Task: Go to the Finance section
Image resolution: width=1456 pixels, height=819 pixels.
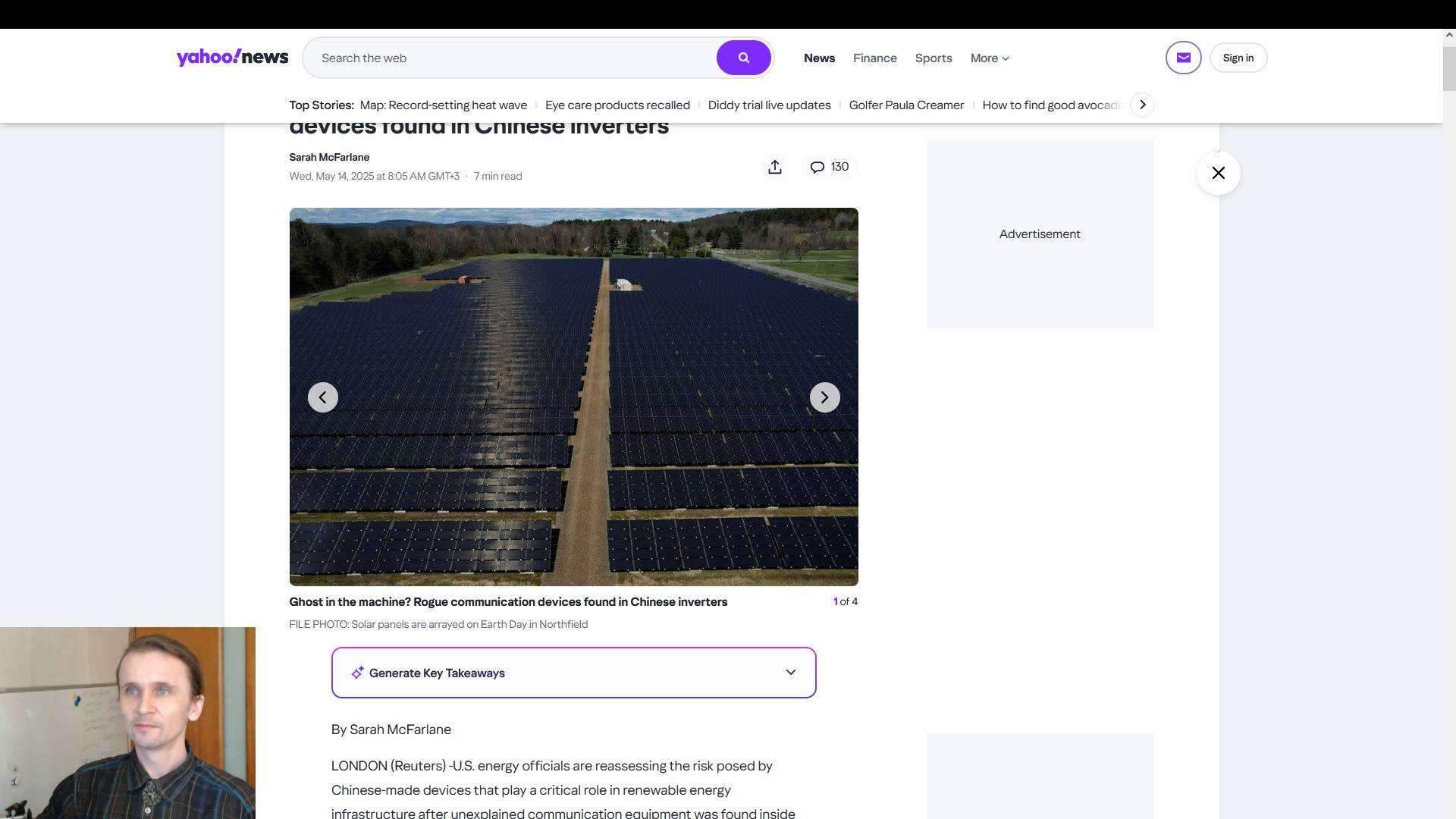Action: 874,58
